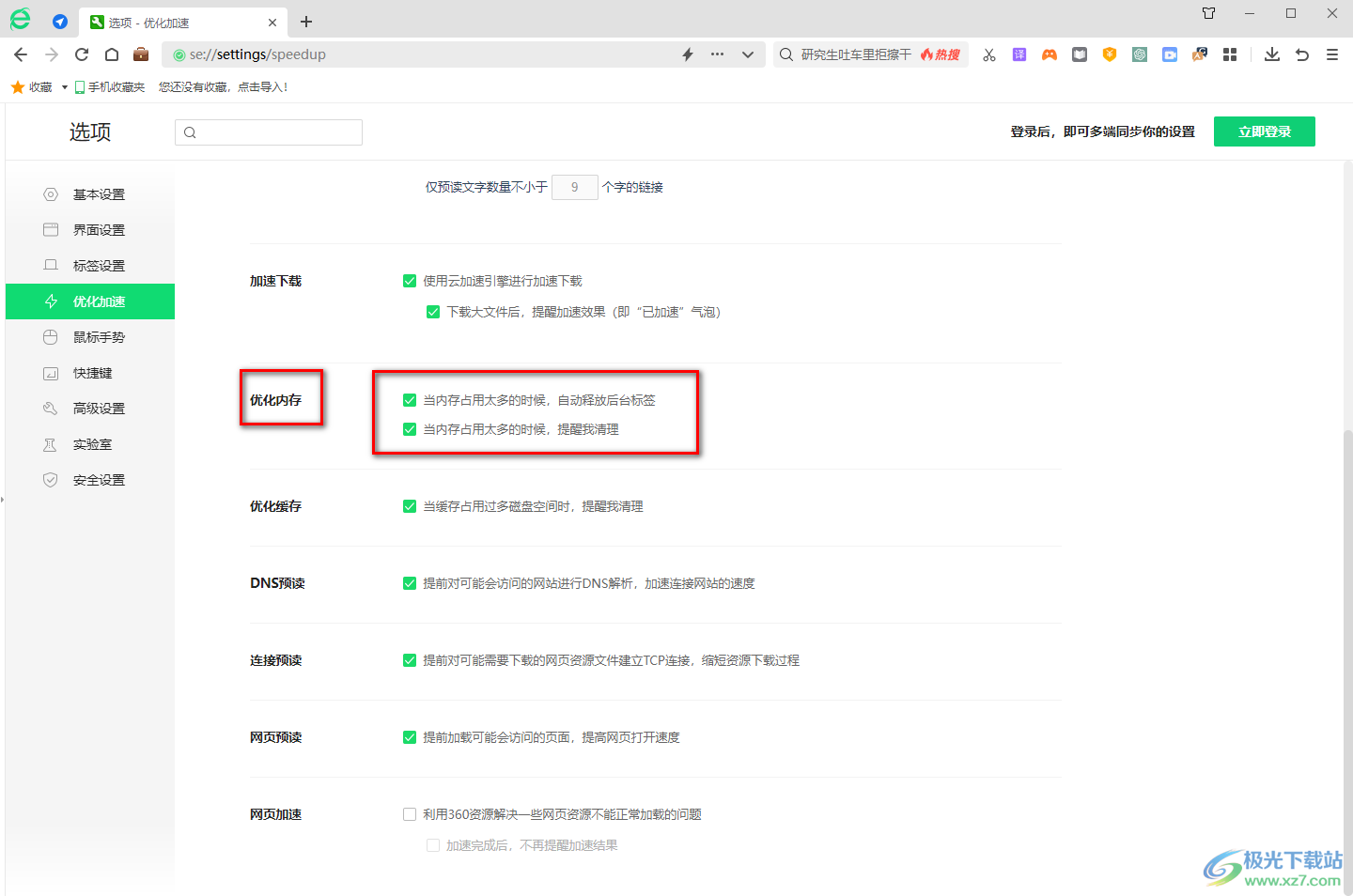Open the gray book reader extension
This screenshot has width=1353, height=896.
[x=1080, y=54]
